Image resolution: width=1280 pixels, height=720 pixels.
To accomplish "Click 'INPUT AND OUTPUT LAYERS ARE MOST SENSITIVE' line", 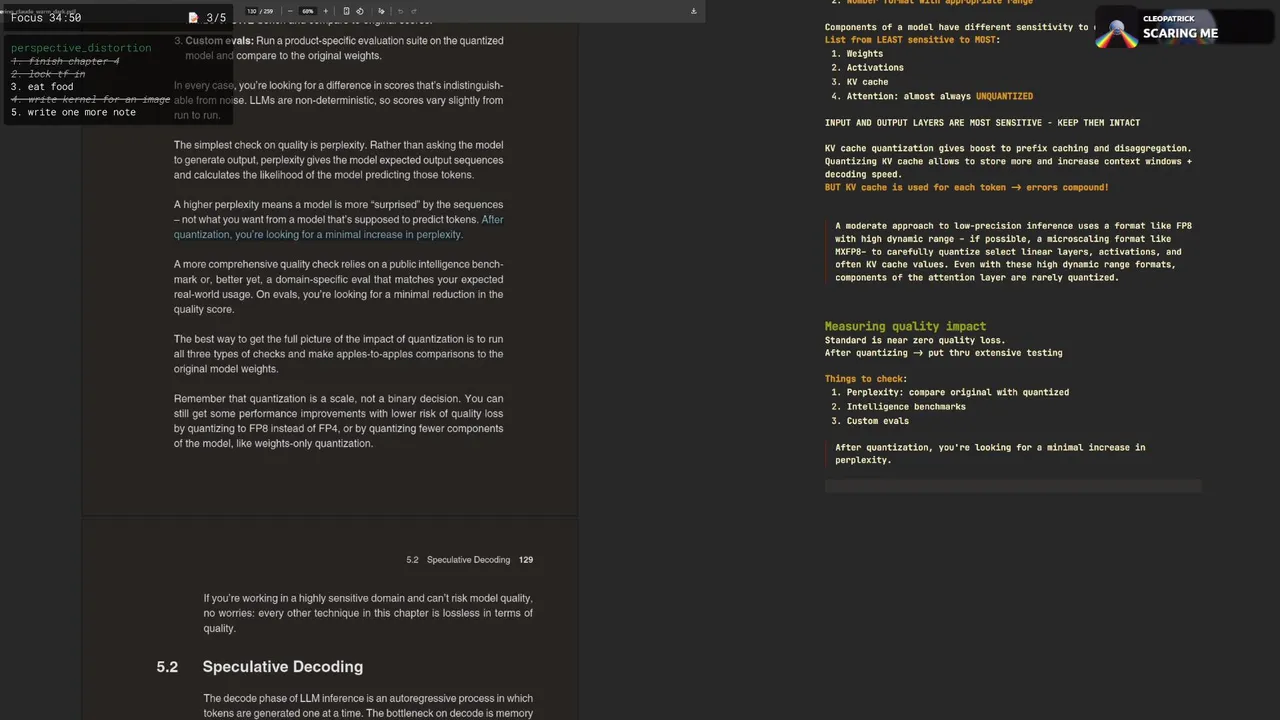I will (x=982, y=123).
